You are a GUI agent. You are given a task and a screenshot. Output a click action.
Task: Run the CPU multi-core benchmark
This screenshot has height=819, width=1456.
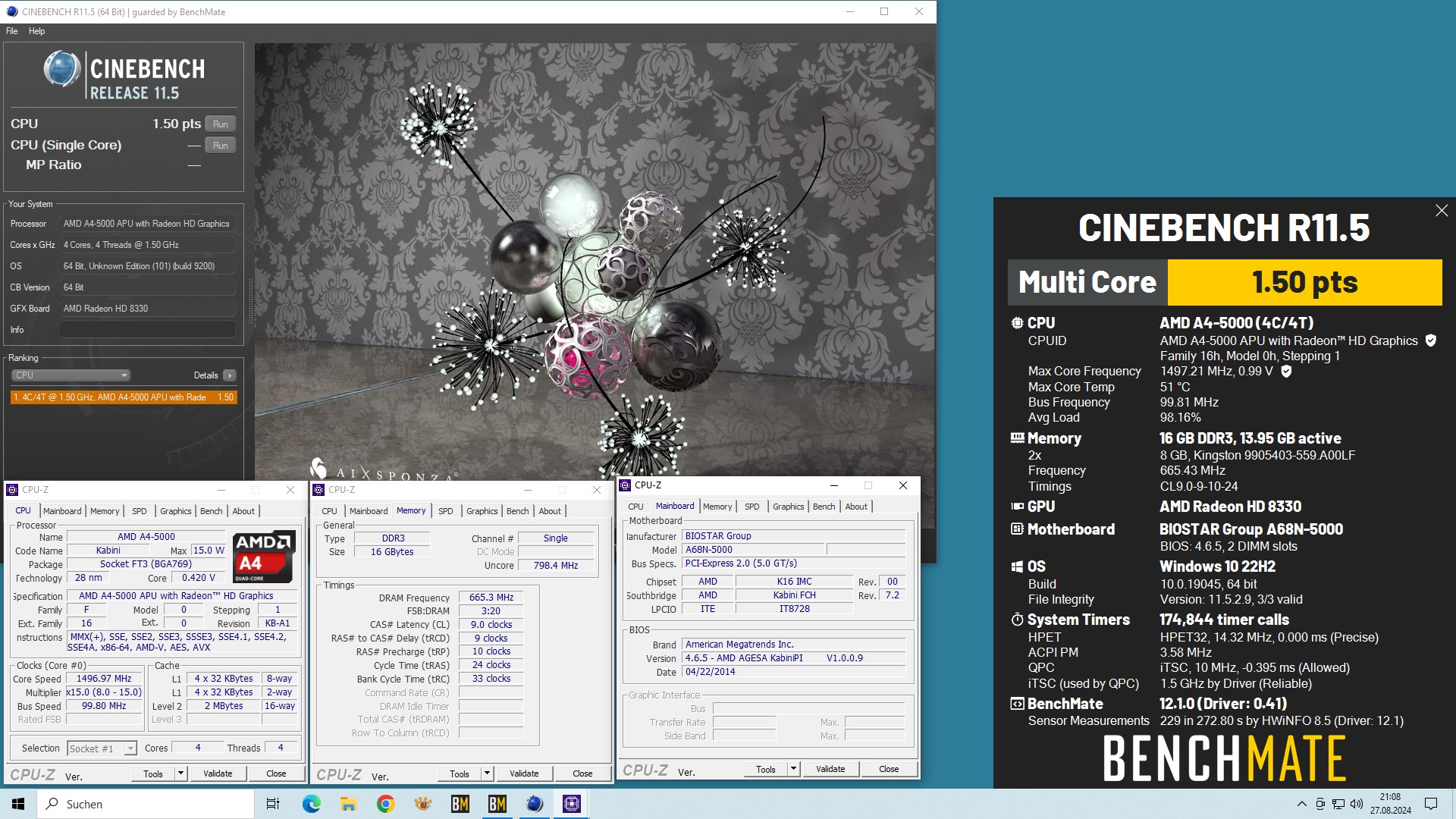[x=220, y=124]
